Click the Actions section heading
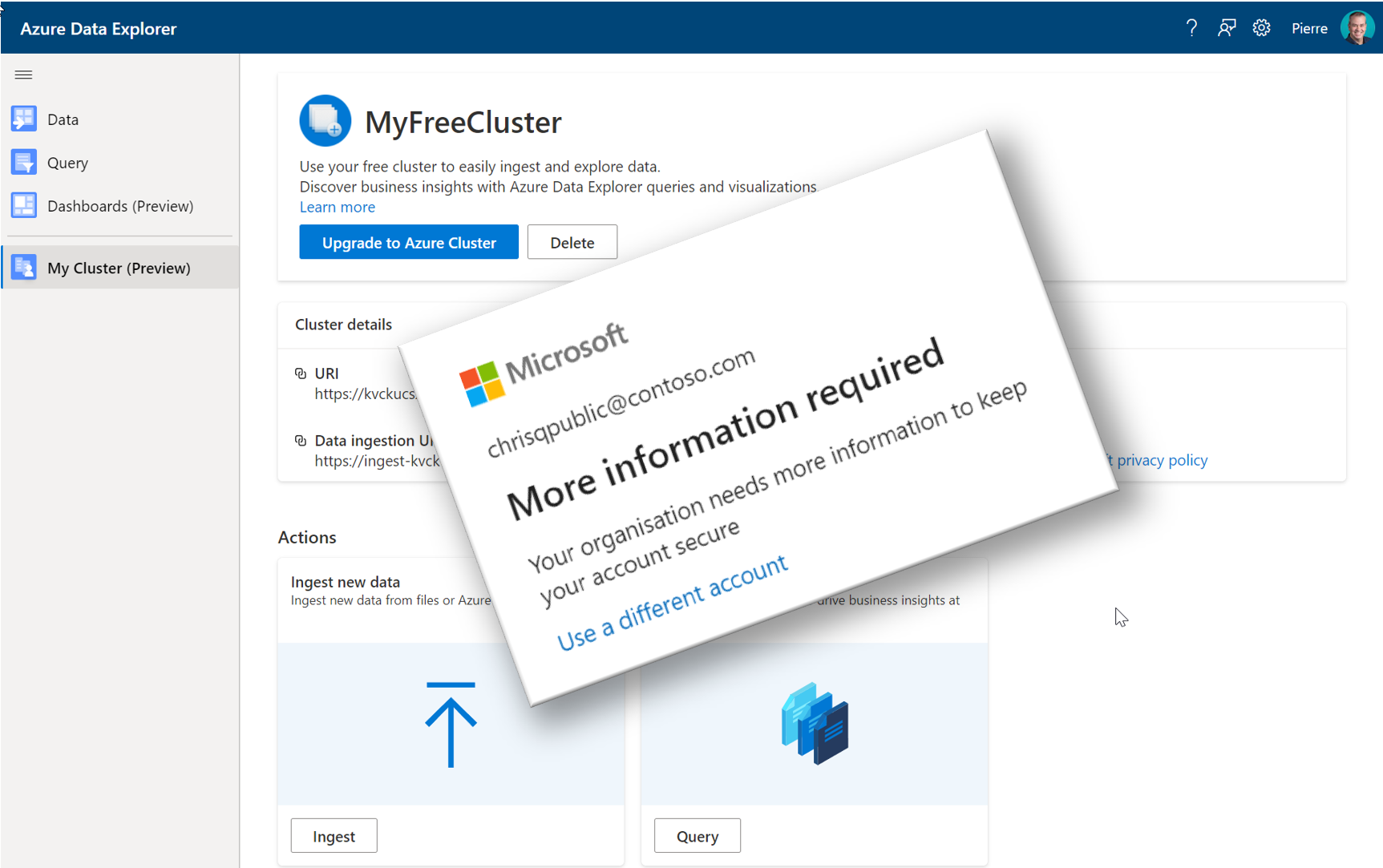This screenshot has width=1383, height=868. coord(307,537)
